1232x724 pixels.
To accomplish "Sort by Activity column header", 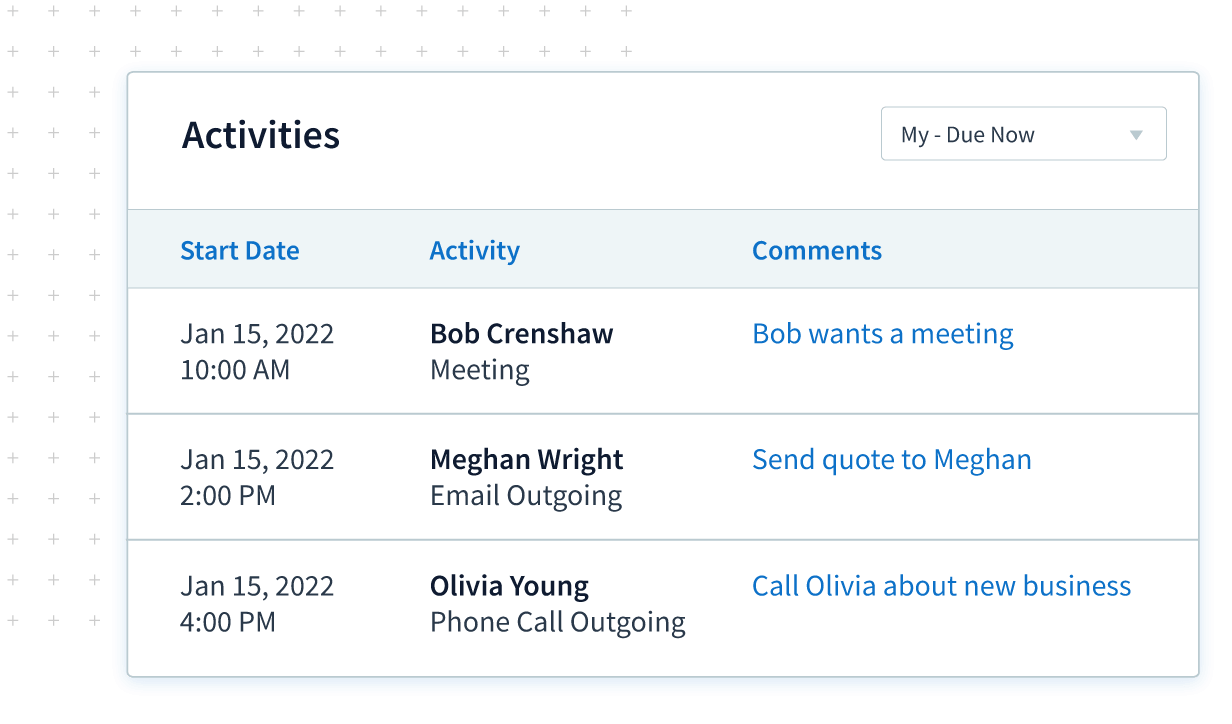I will click(475, 250).
